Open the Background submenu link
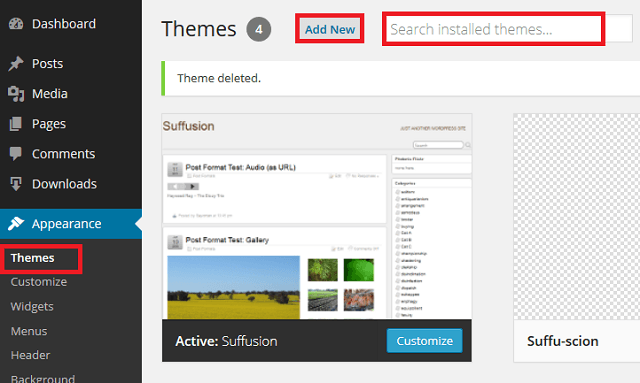This screenshot has height=383, width=640. click(43, 378)
